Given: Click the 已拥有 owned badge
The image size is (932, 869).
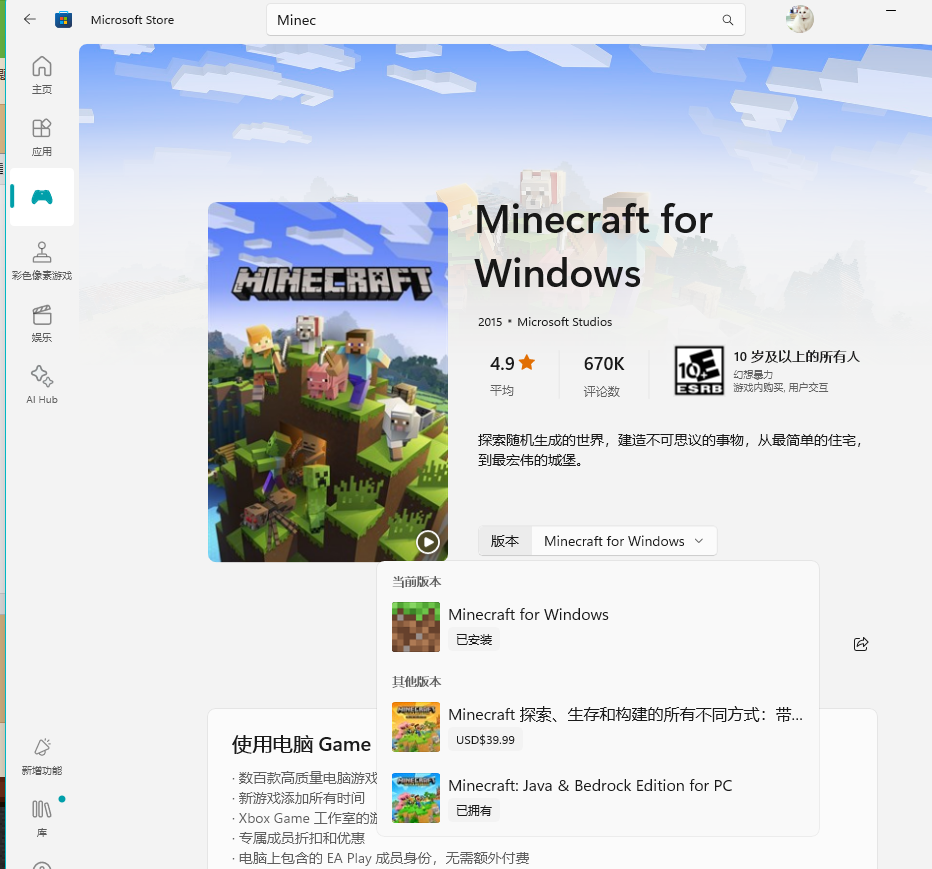Looking at the screenshot, I should (x=474, y=810).
